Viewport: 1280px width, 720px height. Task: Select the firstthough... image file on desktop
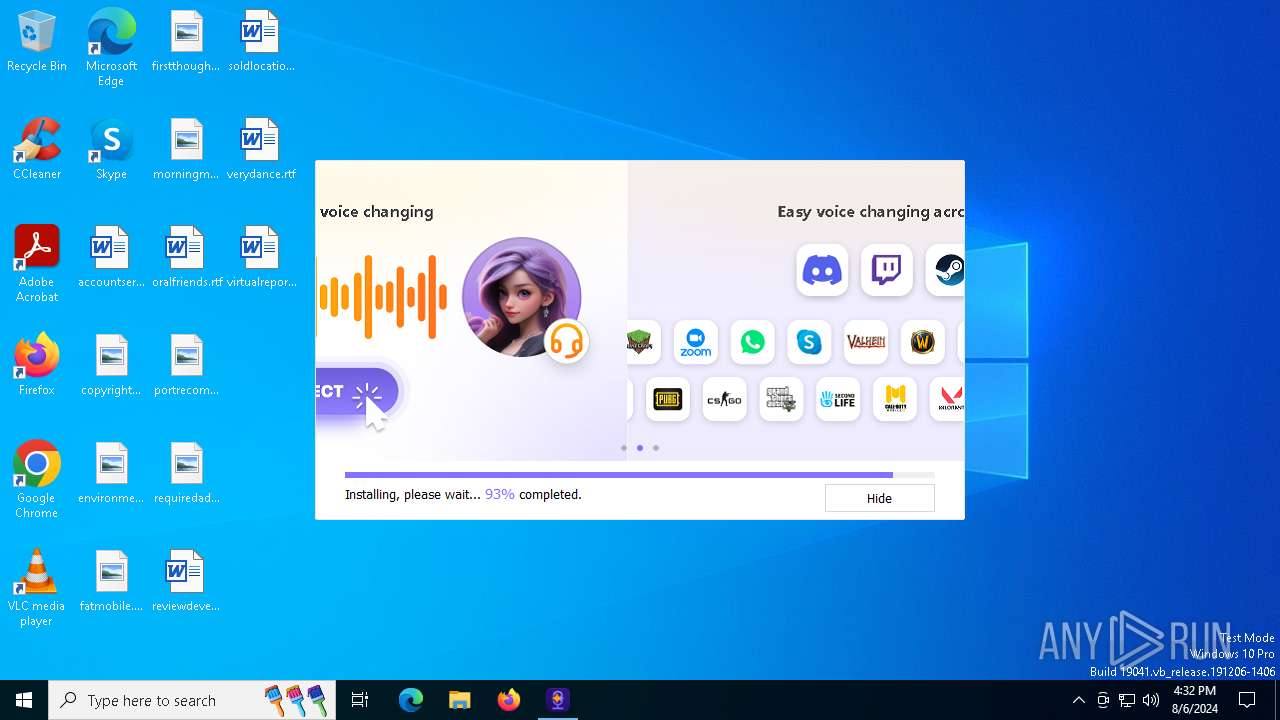tap(186, 42)
